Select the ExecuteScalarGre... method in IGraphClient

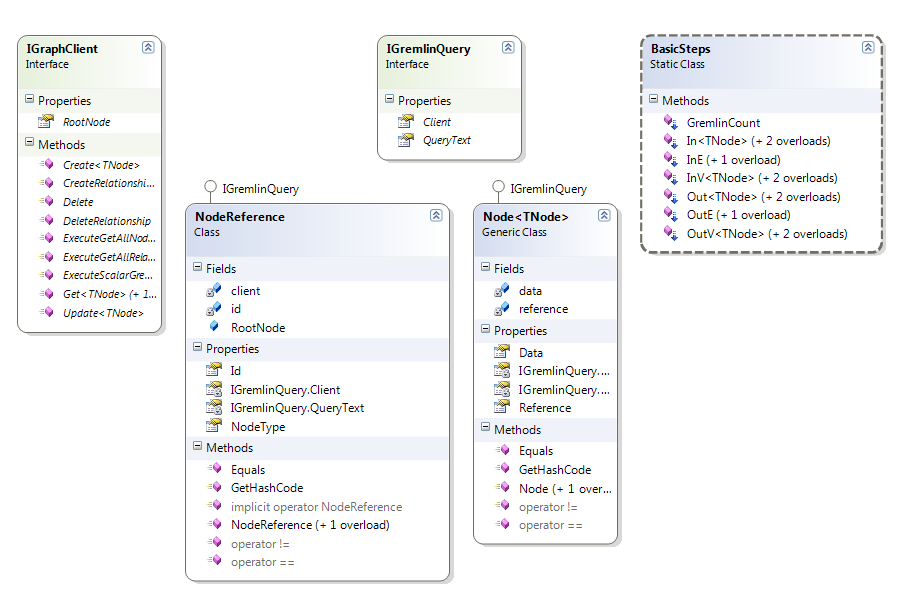[x=110, y=275]
